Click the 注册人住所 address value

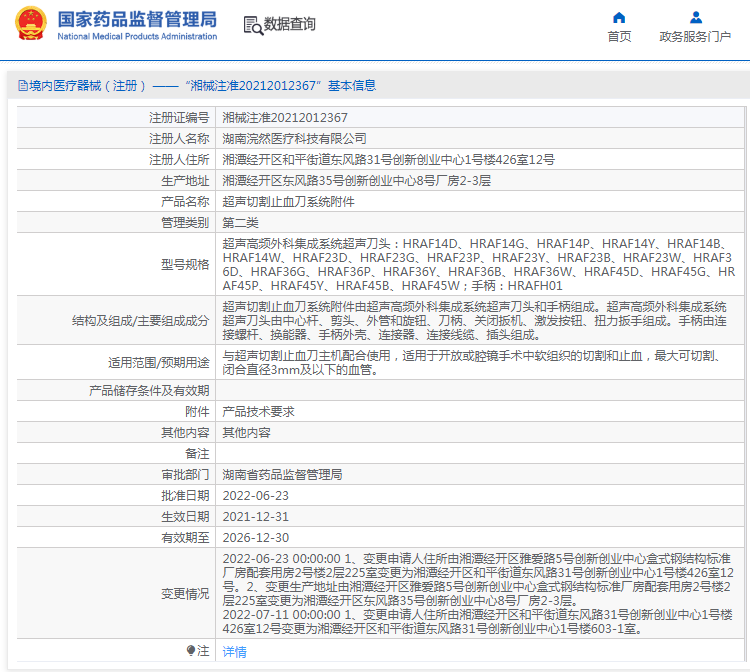click(388, 160)
